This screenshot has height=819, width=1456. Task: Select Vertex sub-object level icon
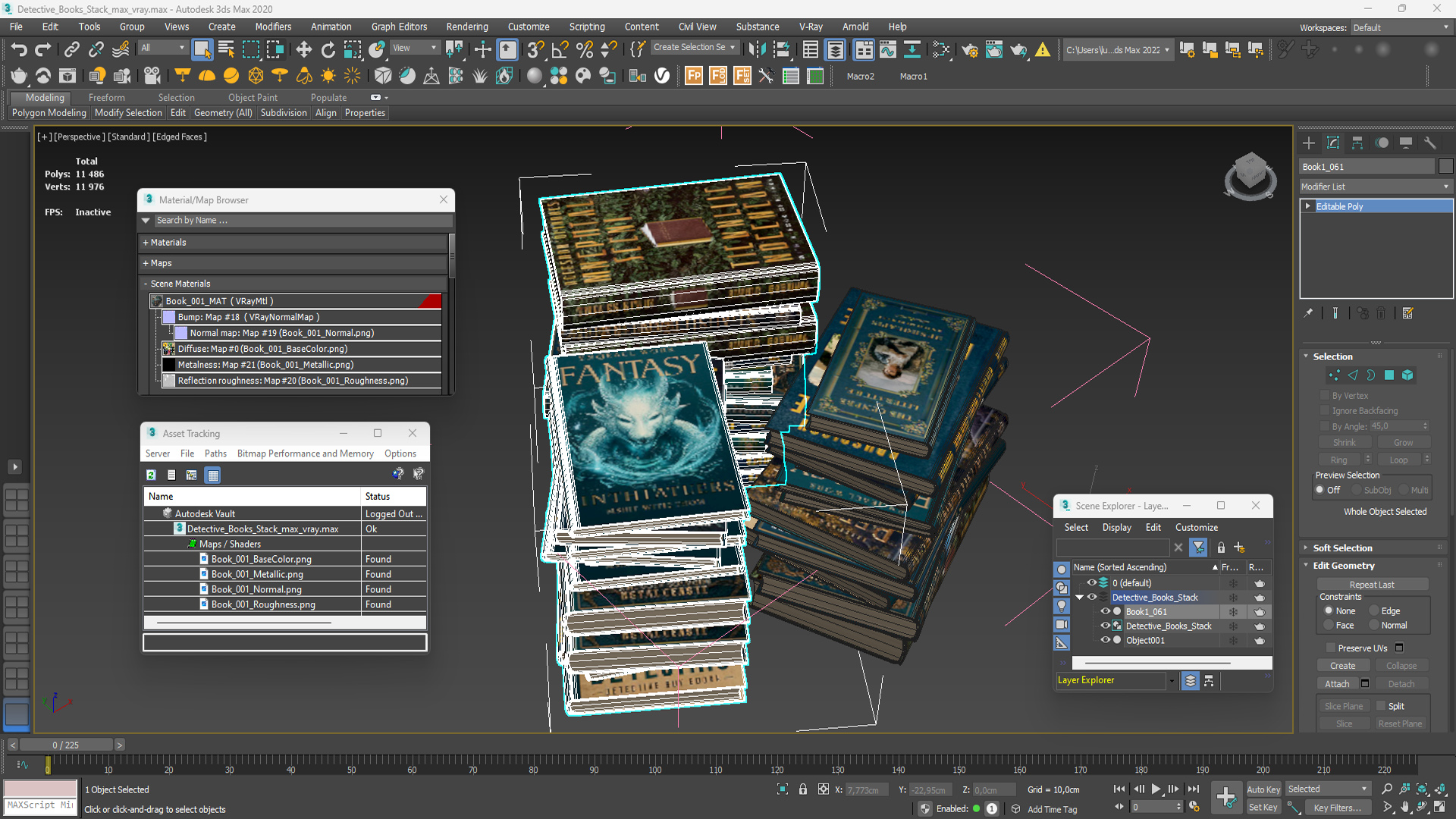click(x=1334, y=375)
